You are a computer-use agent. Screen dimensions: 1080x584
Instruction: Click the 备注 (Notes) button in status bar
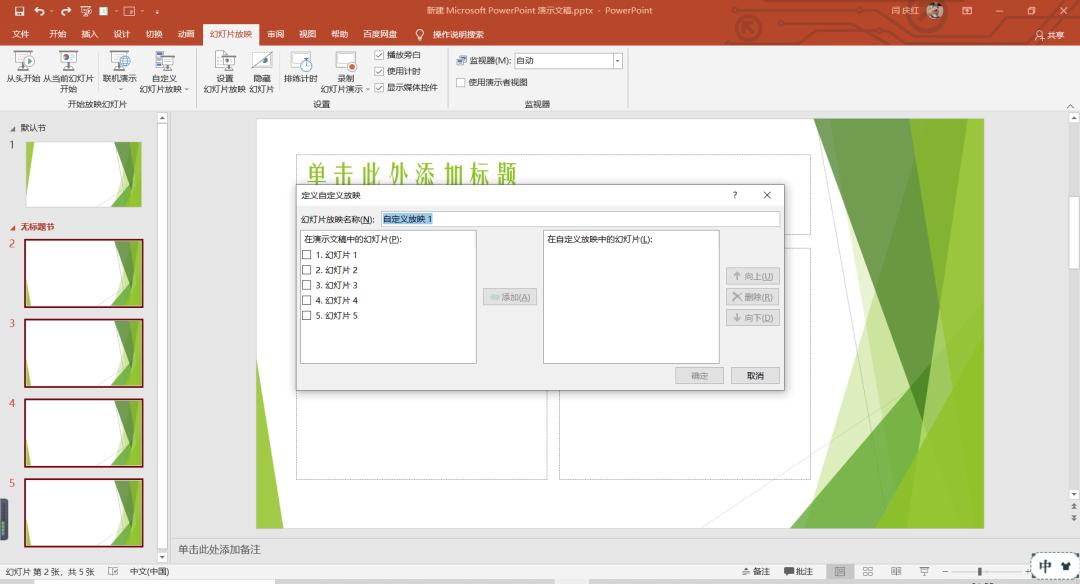click(756, 571)
